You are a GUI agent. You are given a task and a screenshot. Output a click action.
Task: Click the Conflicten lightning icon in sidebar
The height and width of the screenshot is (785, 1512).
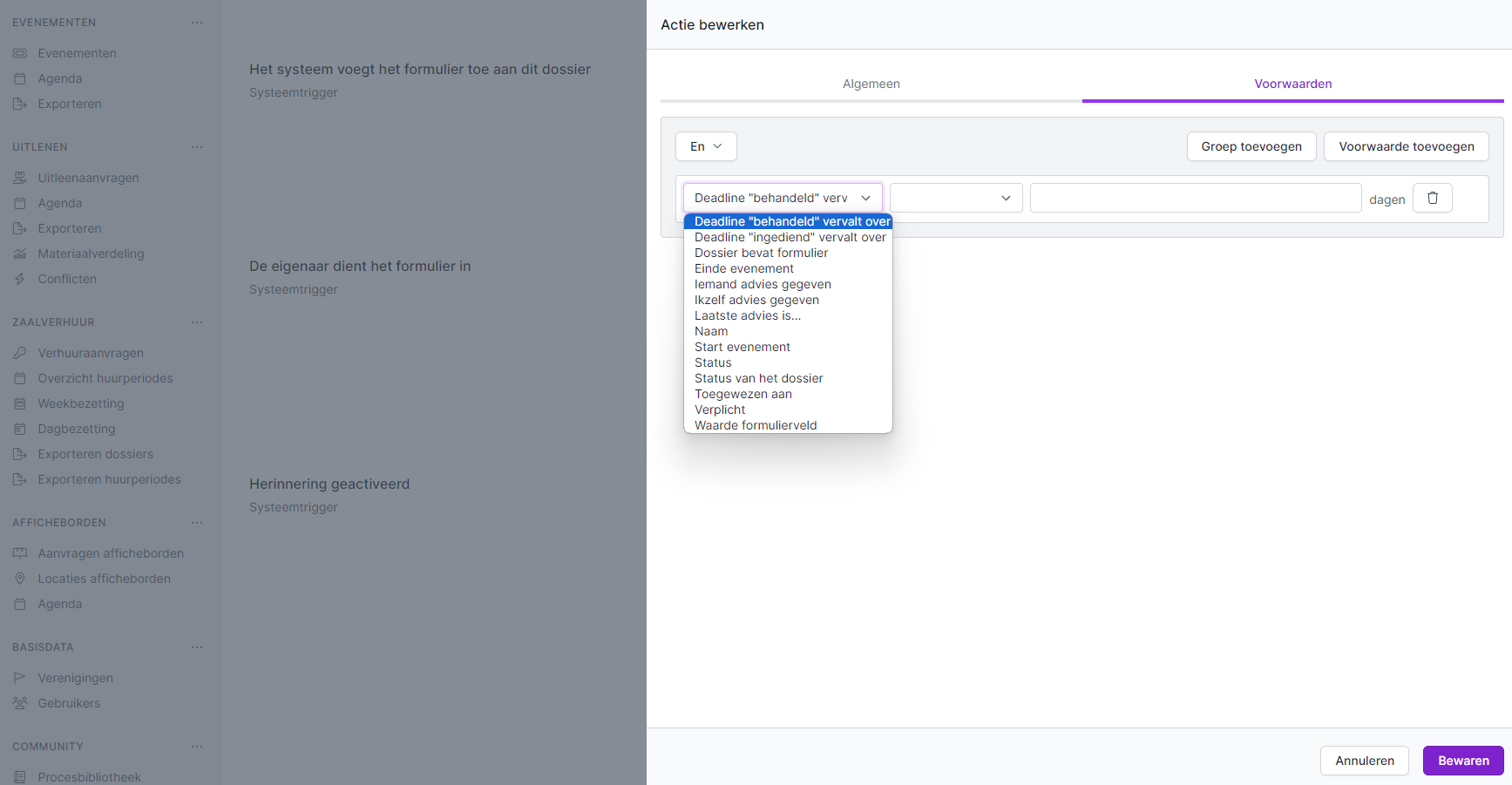[20, 279]
